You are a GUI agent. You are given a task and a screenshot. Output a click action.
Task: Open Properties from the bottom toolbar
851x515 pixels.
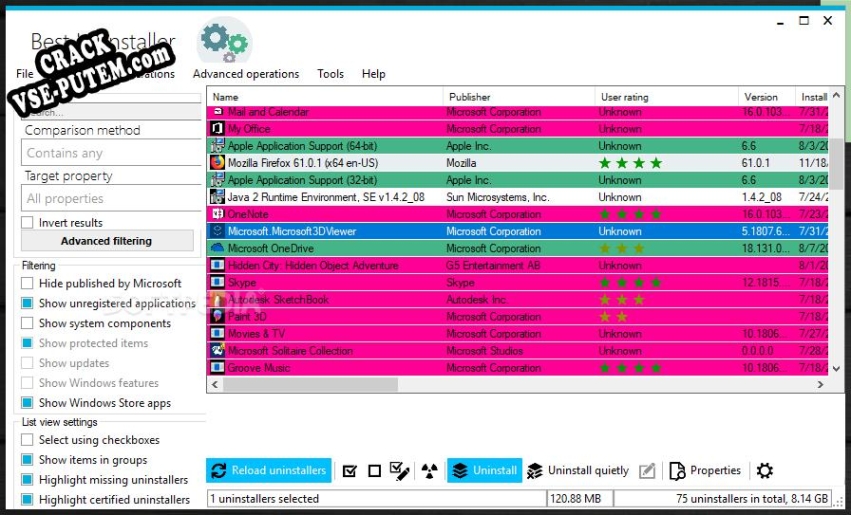click(x=705, y=471)
